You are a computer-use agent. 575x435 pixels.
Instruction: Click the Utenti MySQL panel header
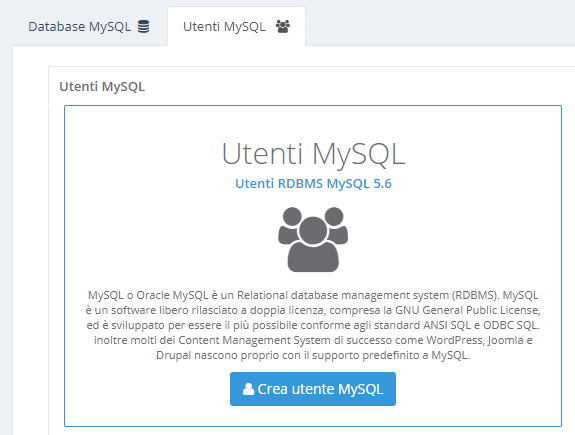pyautogui.click(x=102, y=87)
